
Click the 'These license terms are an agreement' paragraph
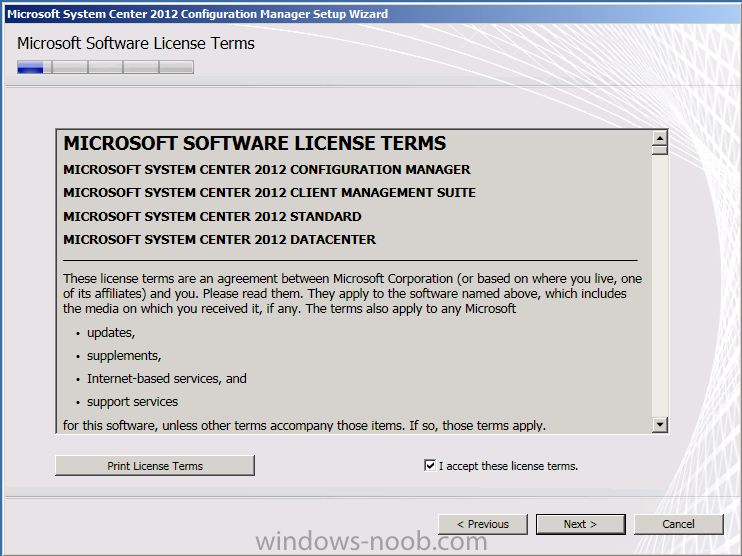tap(353, 293)
